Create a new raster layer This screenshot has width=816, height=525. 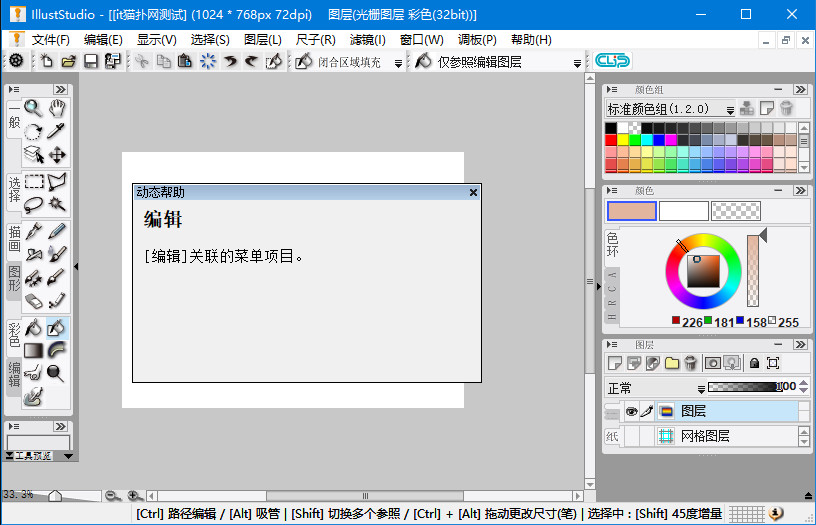pyautogui.click(x=615, y=363)
